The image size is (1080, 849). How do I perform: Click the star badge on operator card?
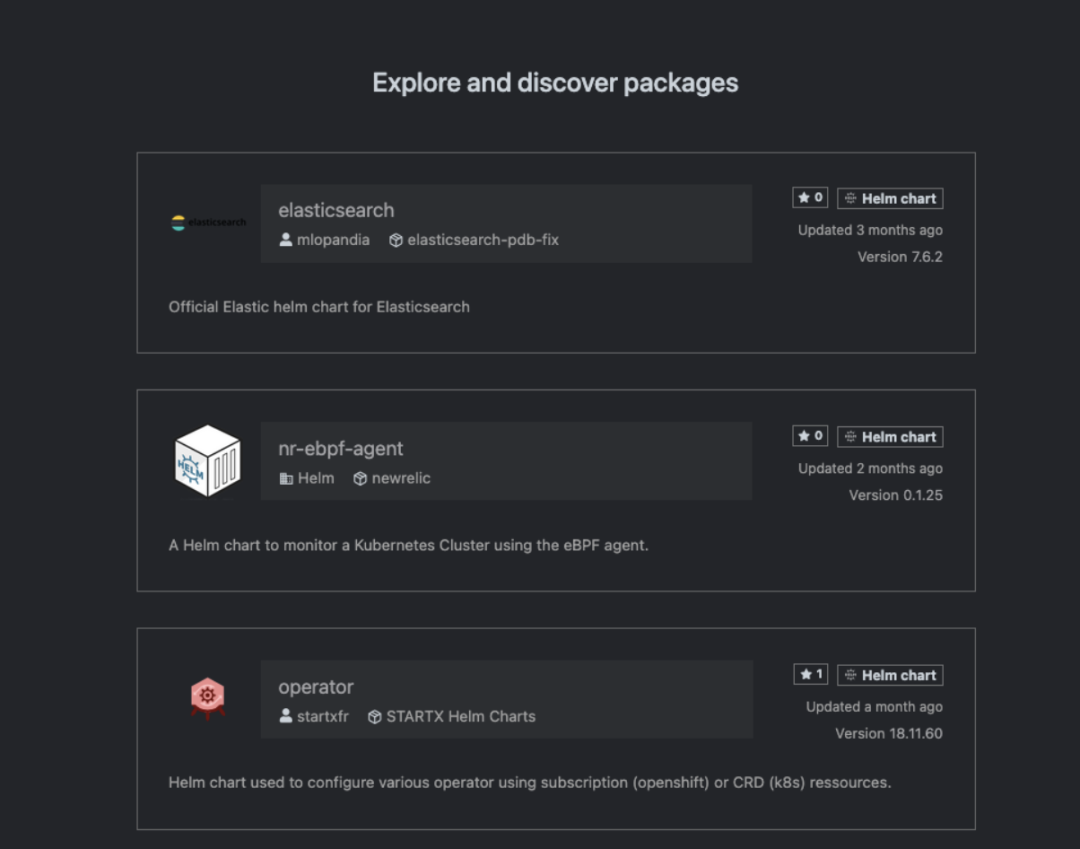(x=810, y=675)
